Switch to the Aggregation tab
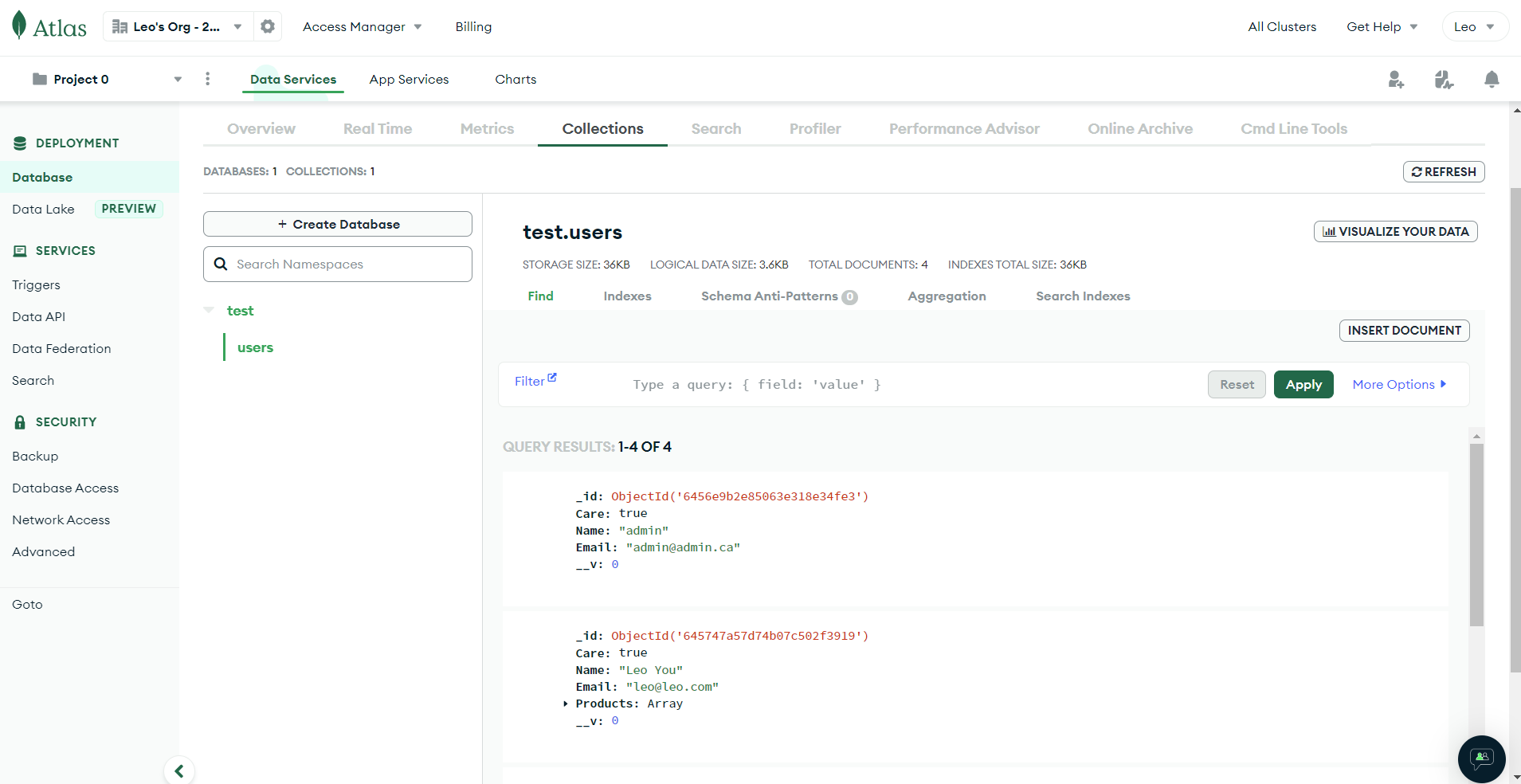The height and width of the screenshot is (784, 1521). pos(947,296)
